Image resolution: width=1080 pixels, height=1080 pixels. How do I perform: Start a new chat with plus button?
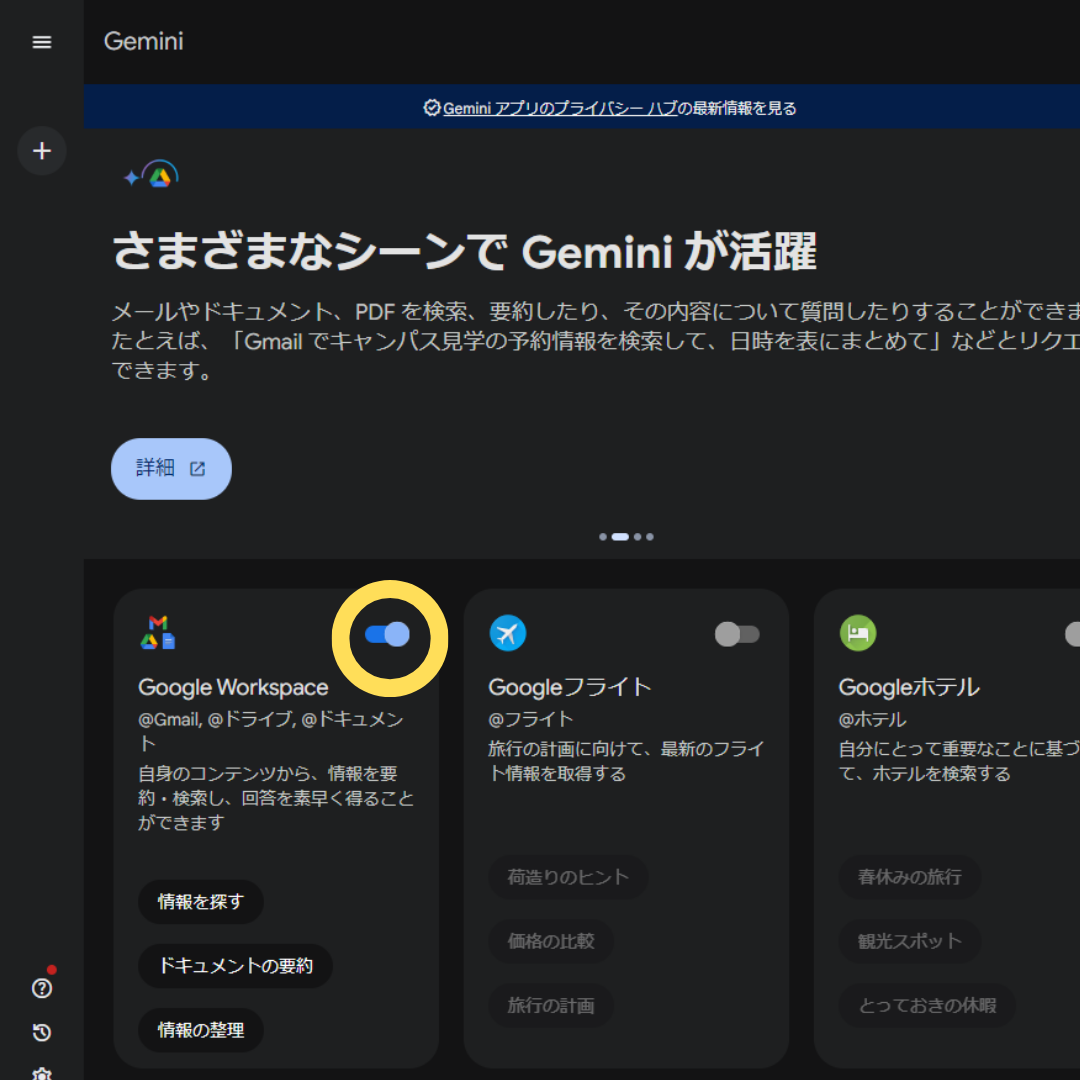coord(42,151)
